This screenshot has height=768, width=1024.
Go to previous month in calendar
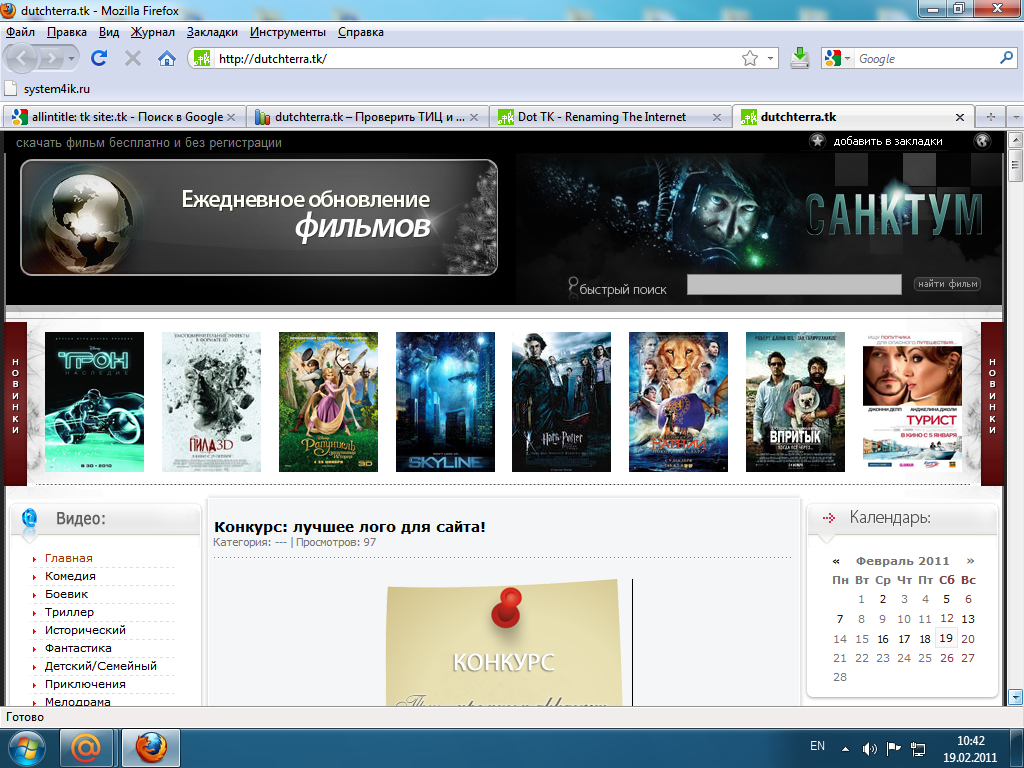836,562
